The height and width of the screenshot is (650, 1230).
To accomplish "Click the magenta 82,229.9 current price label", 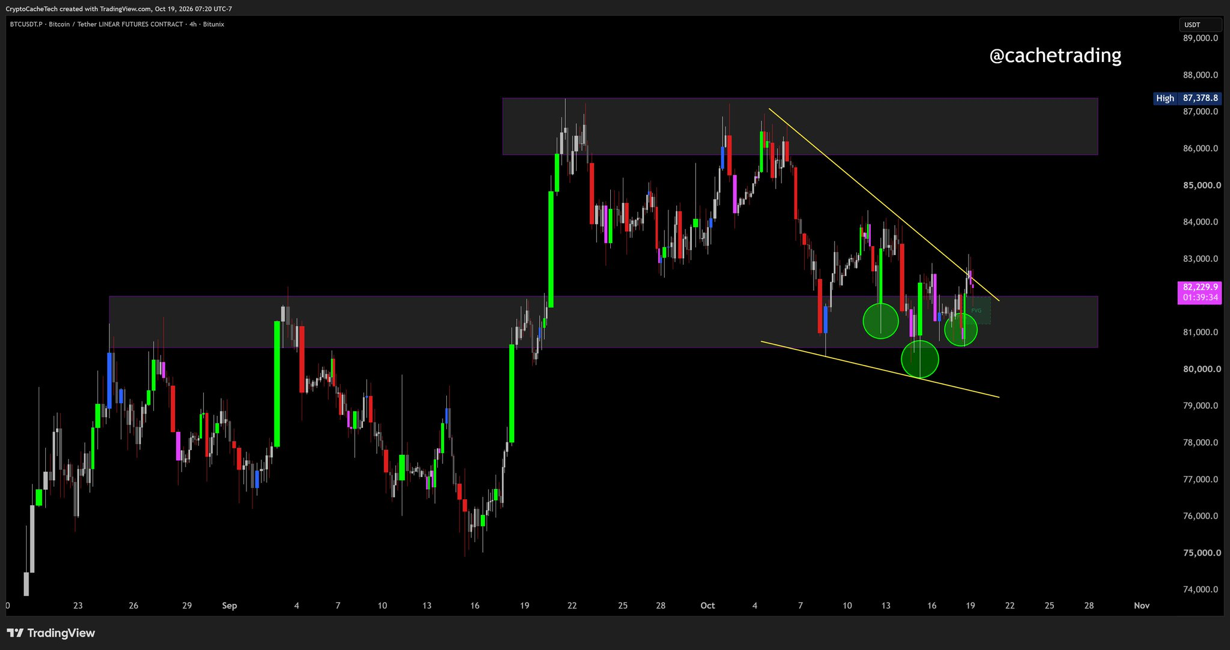I will click(1200, 292).
